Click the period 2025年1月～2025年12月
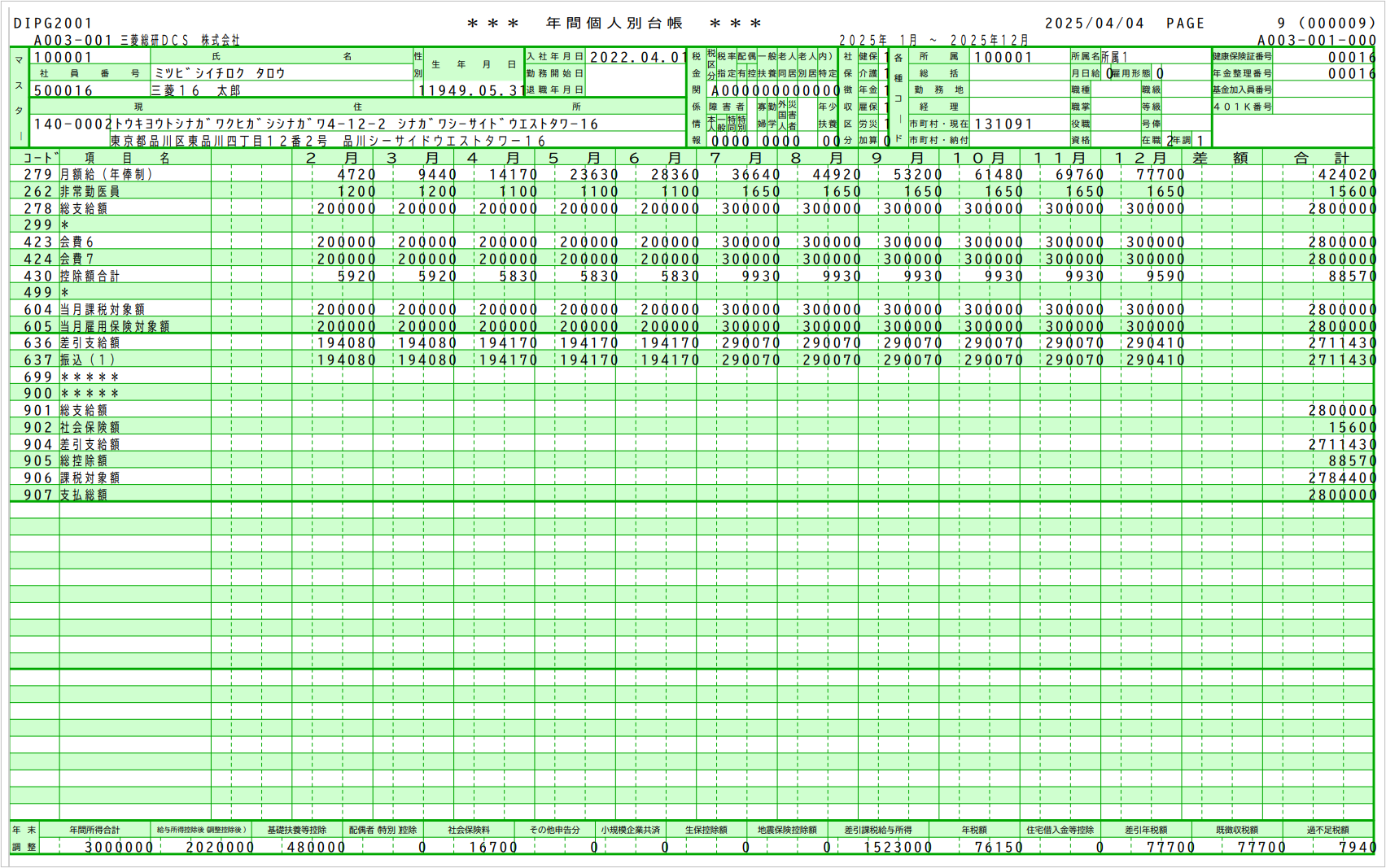Viewport: 1386px width, 868px height. 934,40
